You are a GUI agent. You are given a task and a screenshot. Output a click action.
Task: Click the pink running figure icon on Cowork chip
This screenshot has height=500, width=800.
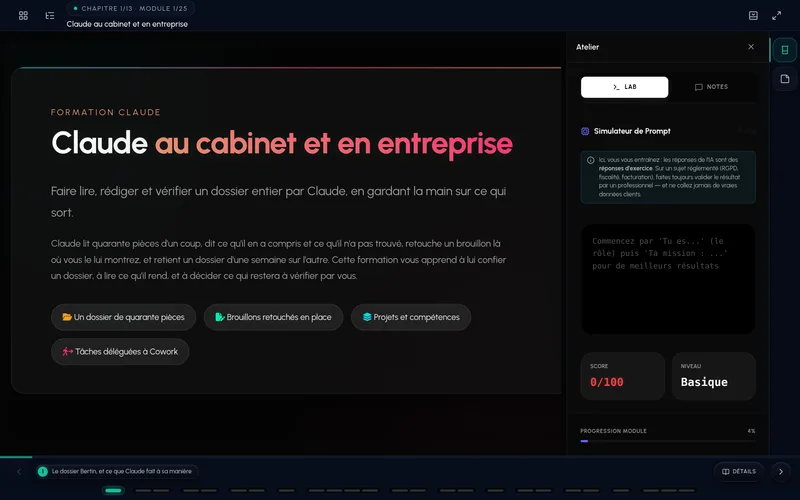67,352
